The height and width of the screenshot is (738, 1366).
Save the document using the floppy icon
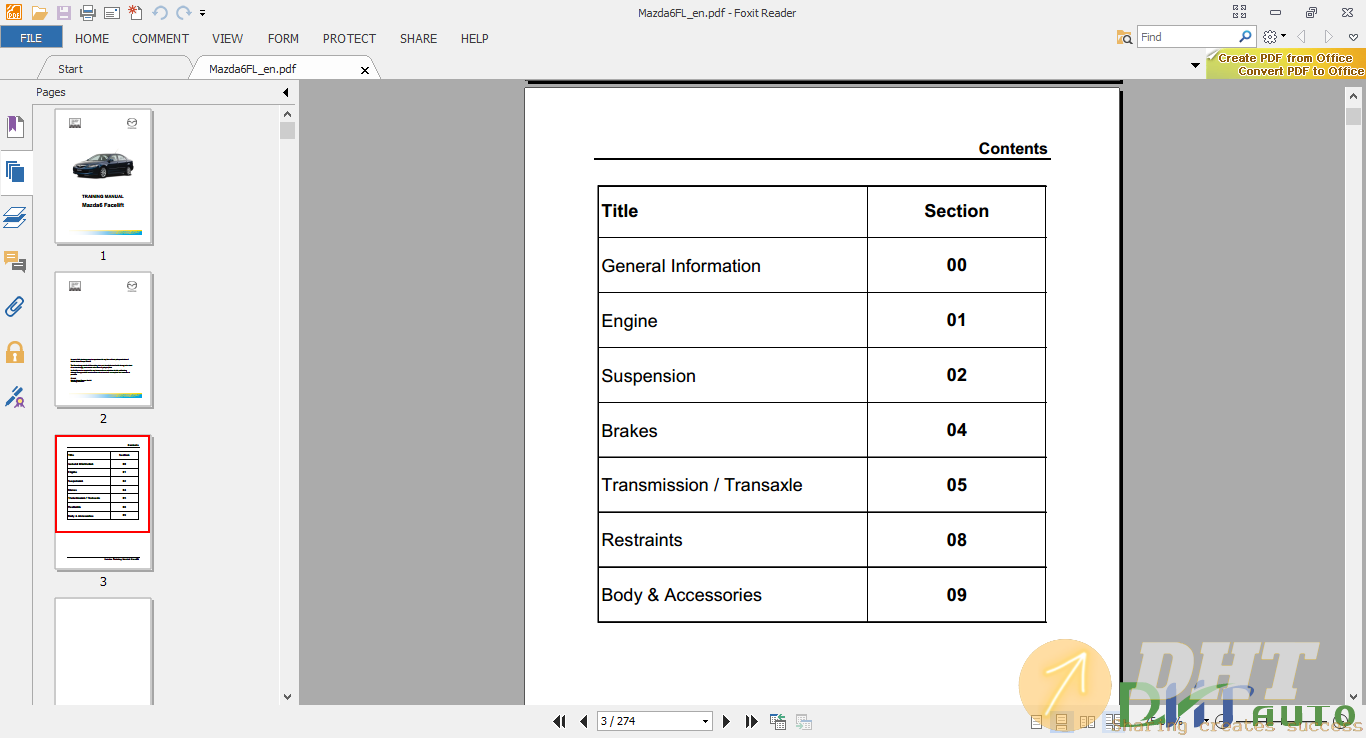point(64,13)
